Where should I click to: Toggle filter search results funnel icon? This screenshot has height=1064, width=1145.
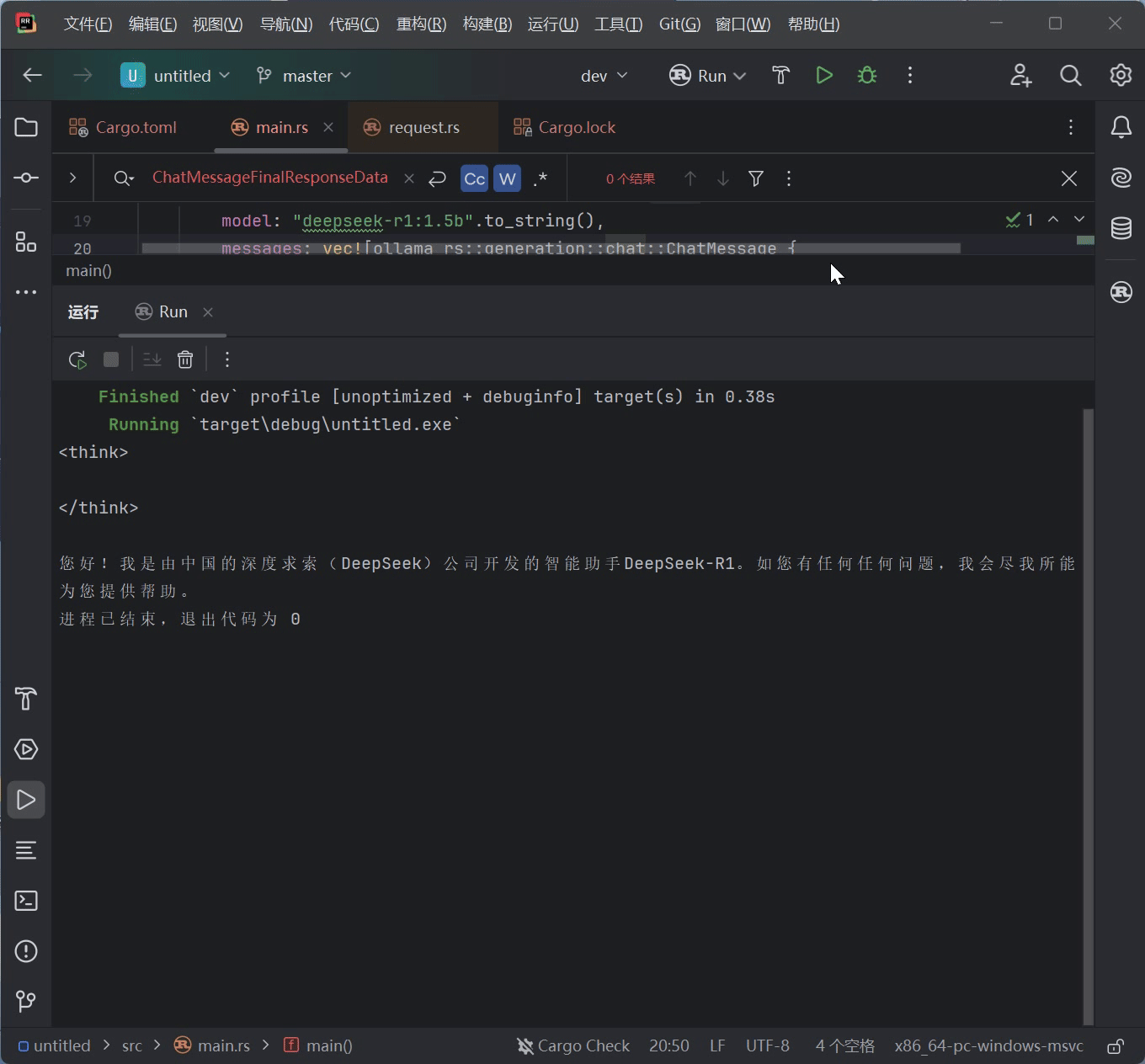756,178
